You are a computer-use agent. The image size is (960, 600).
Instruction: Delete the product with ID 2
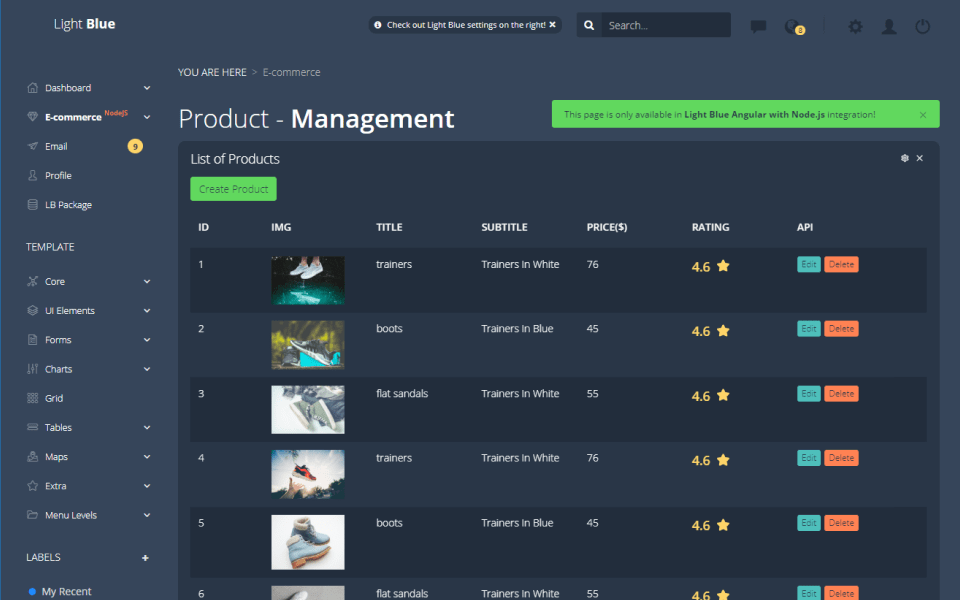[841, 329]
